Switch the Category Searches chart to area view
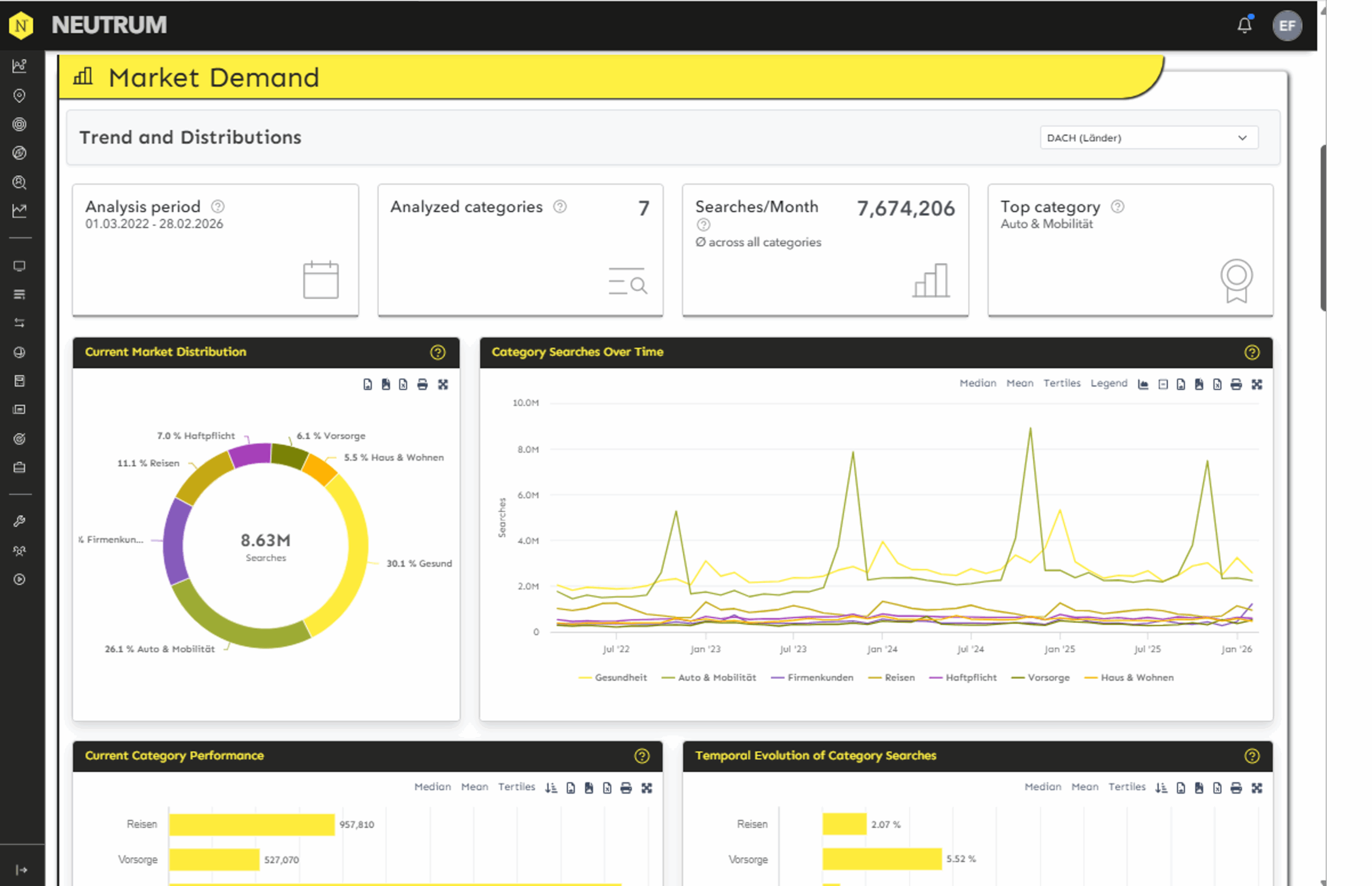The image size is (1372, 886). tap(1143, 384)
